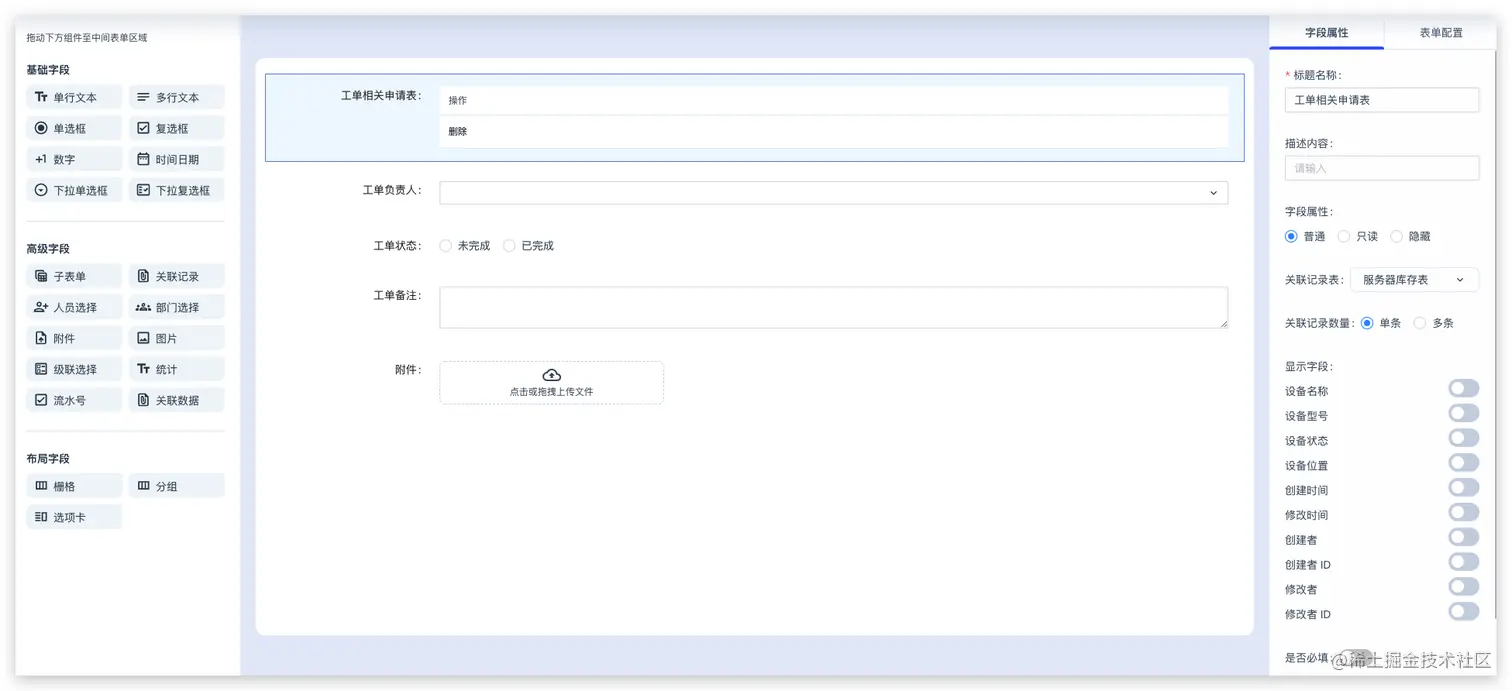Select the 下拉复选框 component icon
Image resolution: width=1512 pixels, height=691 pixels.
pos(143,190)
